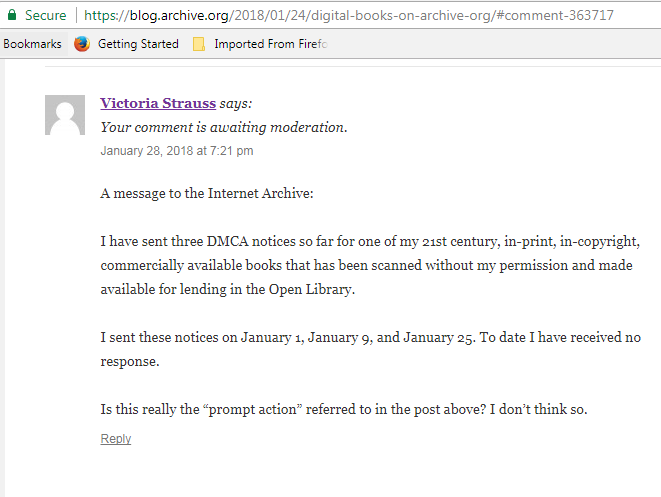Click the green padlock security icon
661x497 pixels.
(x=12, y=15)
